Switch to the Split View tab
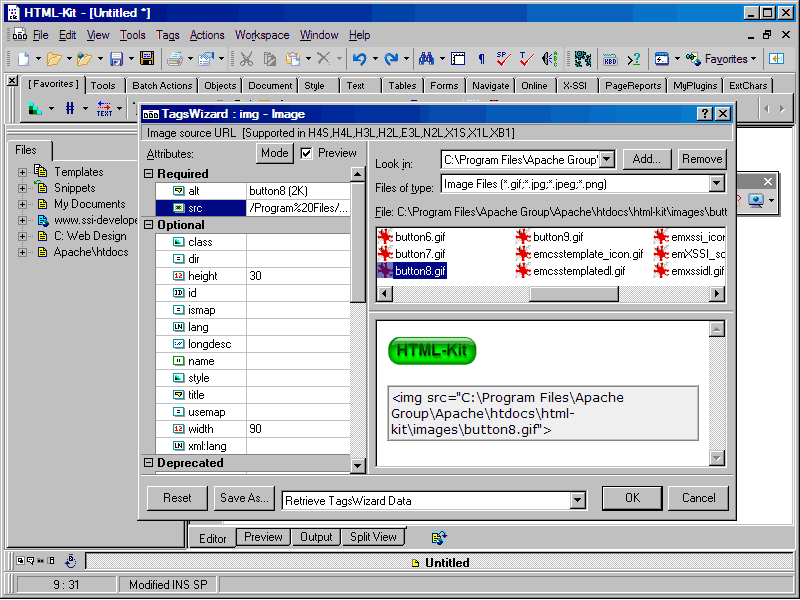 pyautogui.click(x=373, y=537)
